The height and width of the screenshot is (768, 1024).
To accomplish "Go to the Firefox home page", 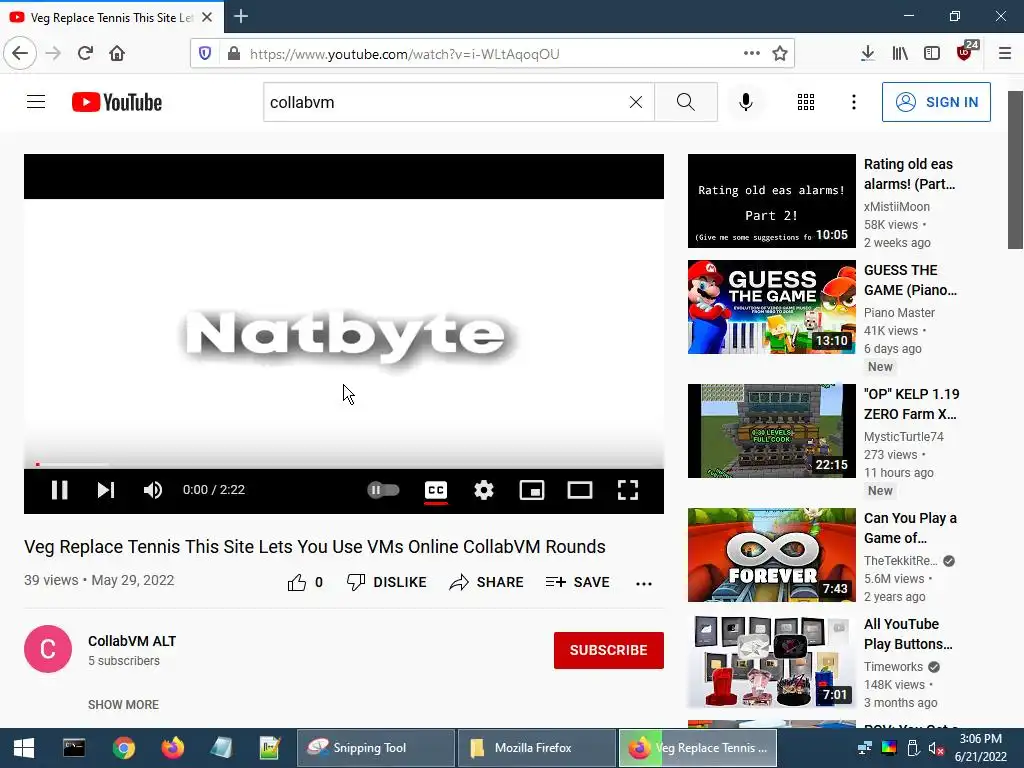I will pyautogui.click(x=117, y=54).
